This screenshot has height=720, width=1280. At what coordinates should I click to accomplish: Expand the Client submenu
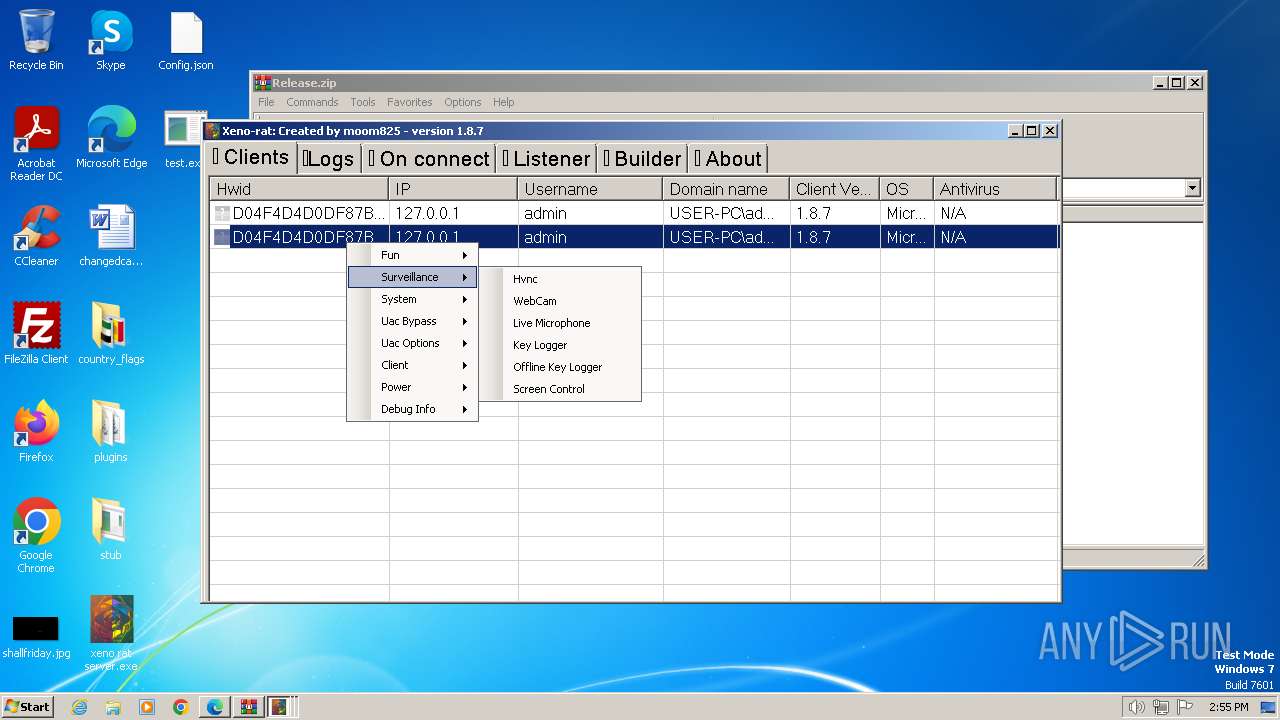412,365
